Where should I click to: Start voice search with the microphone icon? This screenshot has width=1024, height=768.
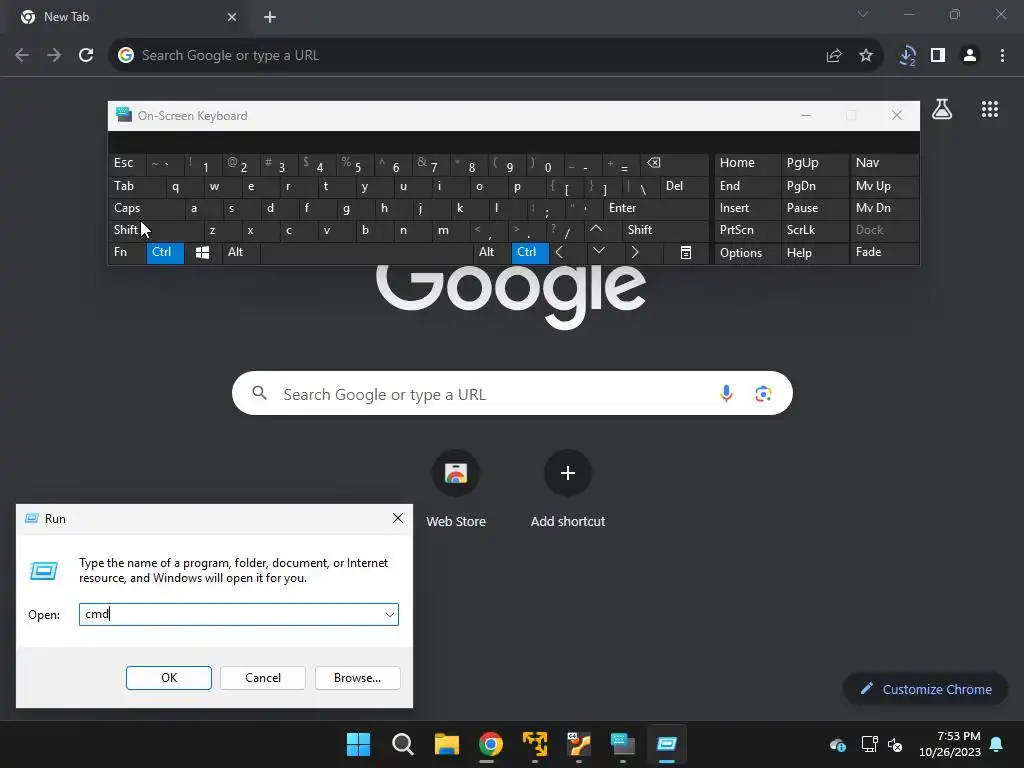(x=726, y=394)
